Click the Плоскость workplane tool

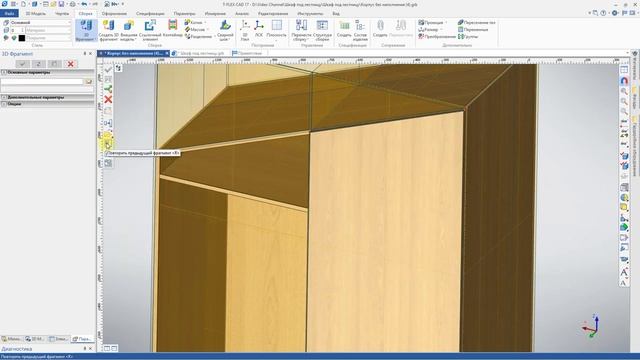click(276, 31)
